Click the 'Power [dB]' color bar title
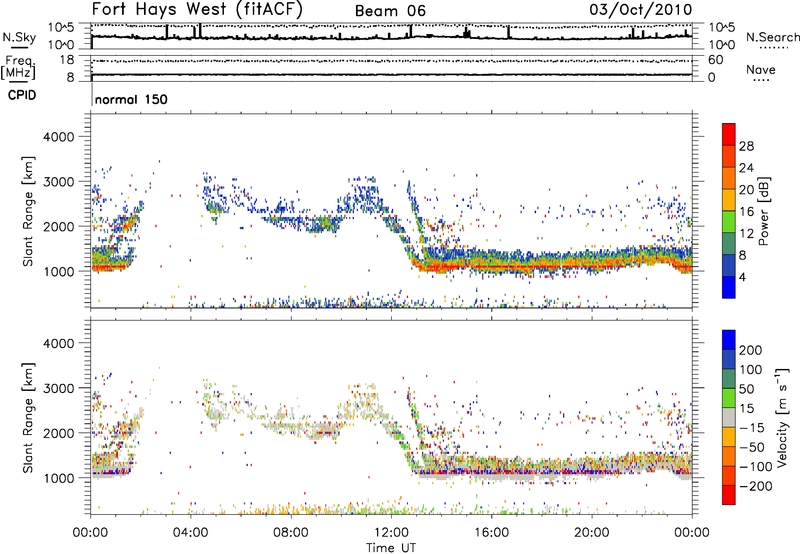Screen dimensions: 800x554 tap(763, 211)
